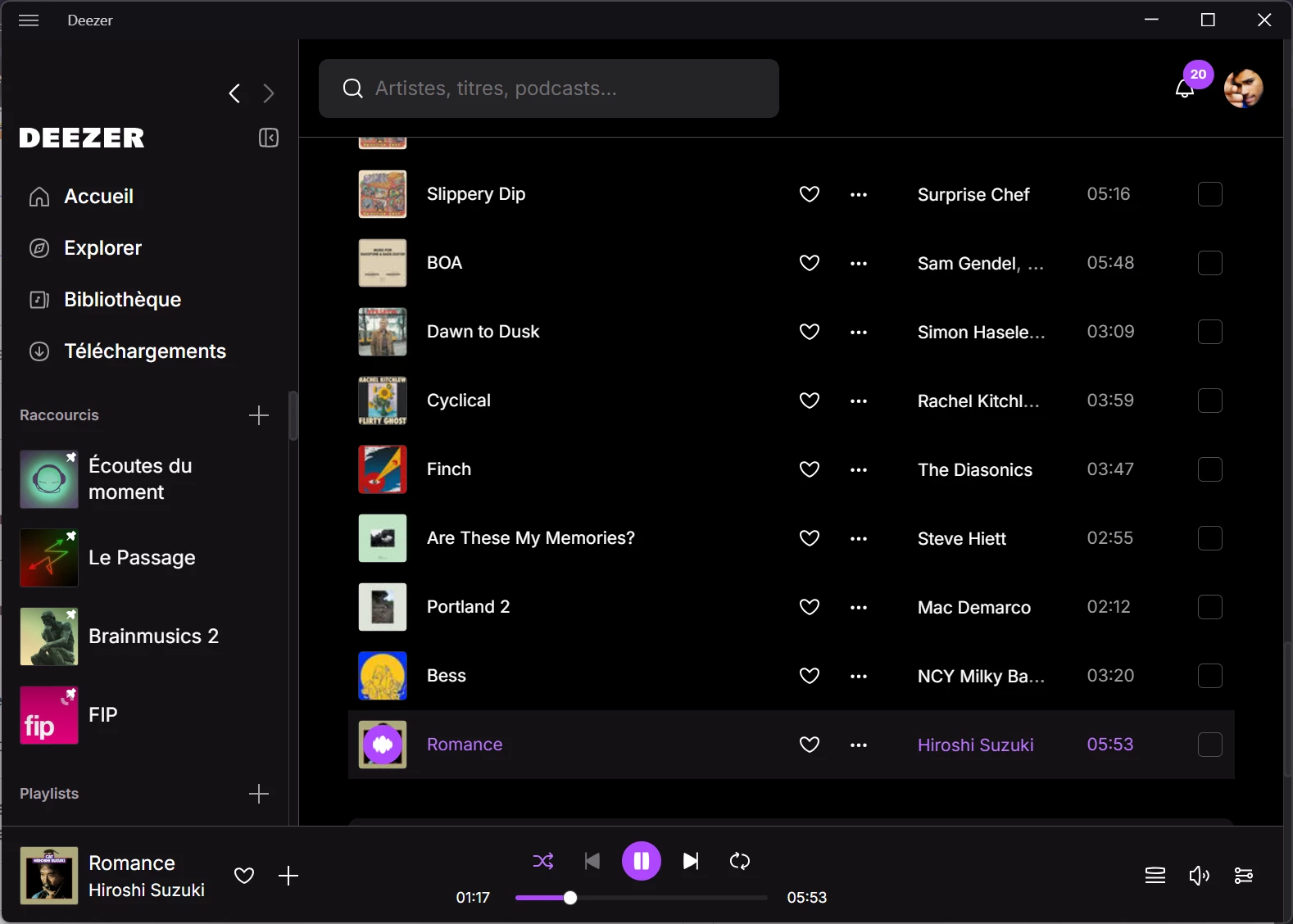Screen dimensions: 1293x924
Task: Seek in the track progress bar
Action: 642,898
